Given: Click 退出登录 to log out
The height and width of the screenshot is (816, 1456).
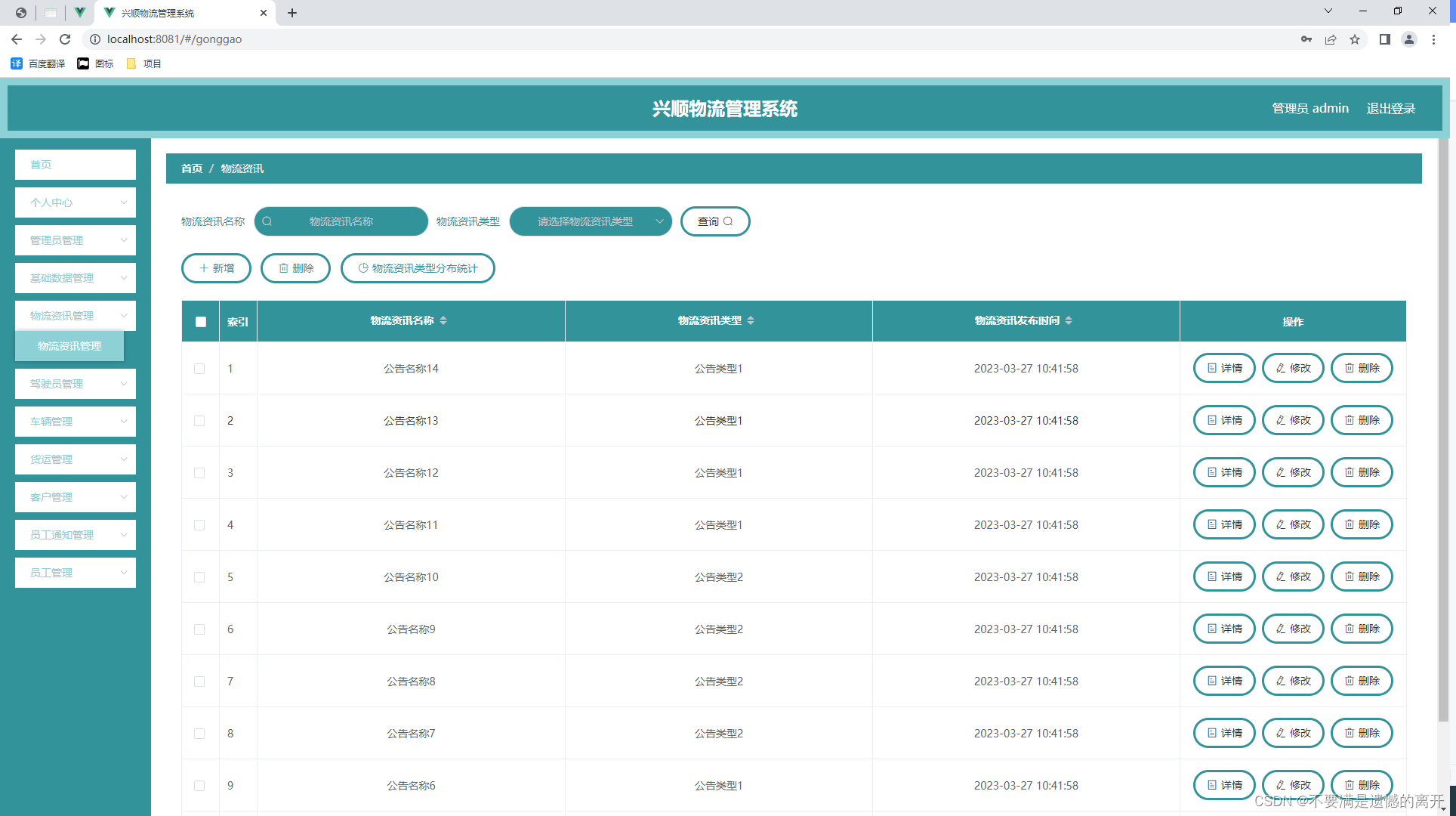Looking at the screenshot, I should coord(1390,108).
